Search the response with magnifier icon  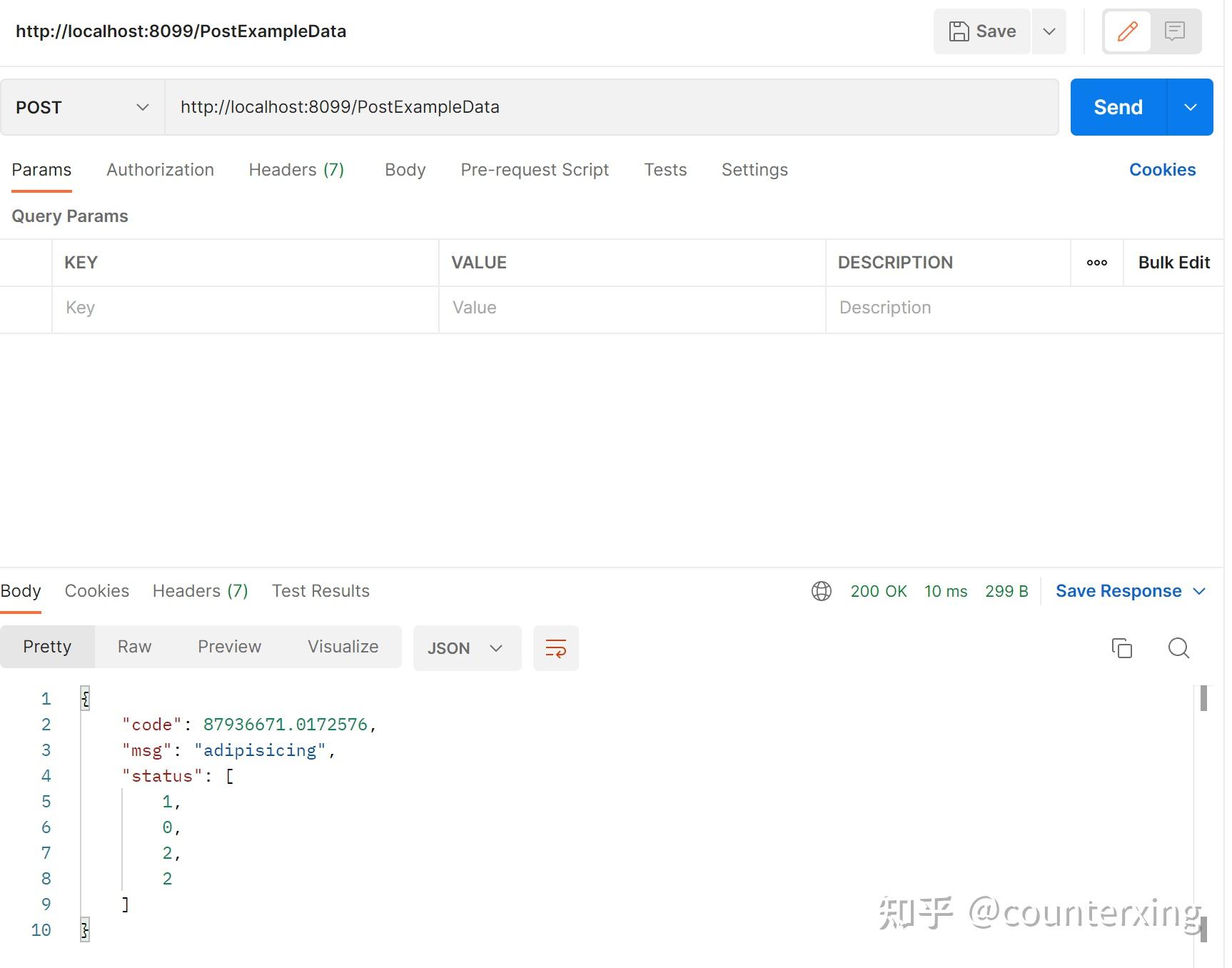coord(1178,648)
